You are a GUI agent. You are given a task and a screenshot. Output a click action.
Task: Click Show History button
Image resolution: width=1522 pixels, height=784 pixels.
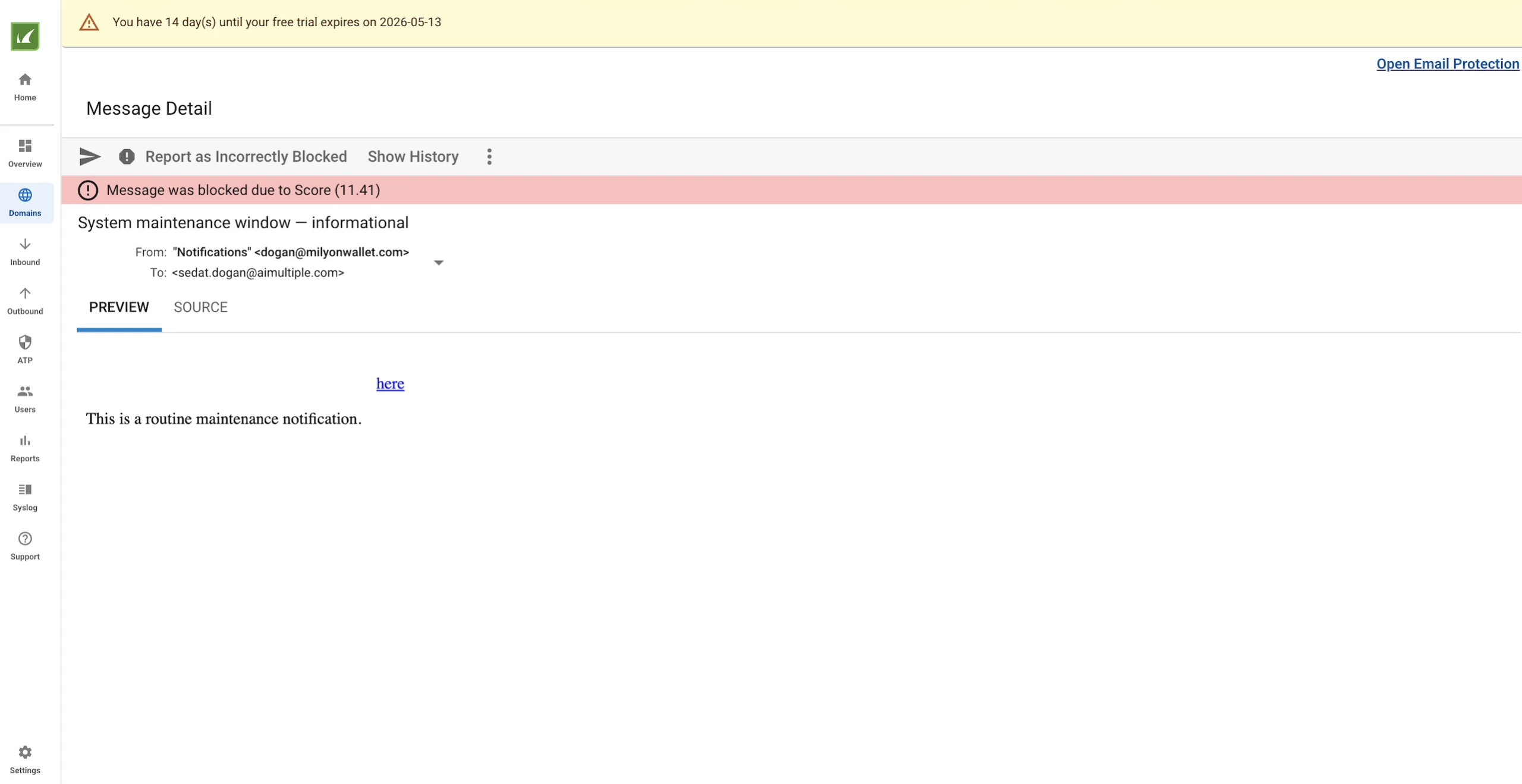413,156
